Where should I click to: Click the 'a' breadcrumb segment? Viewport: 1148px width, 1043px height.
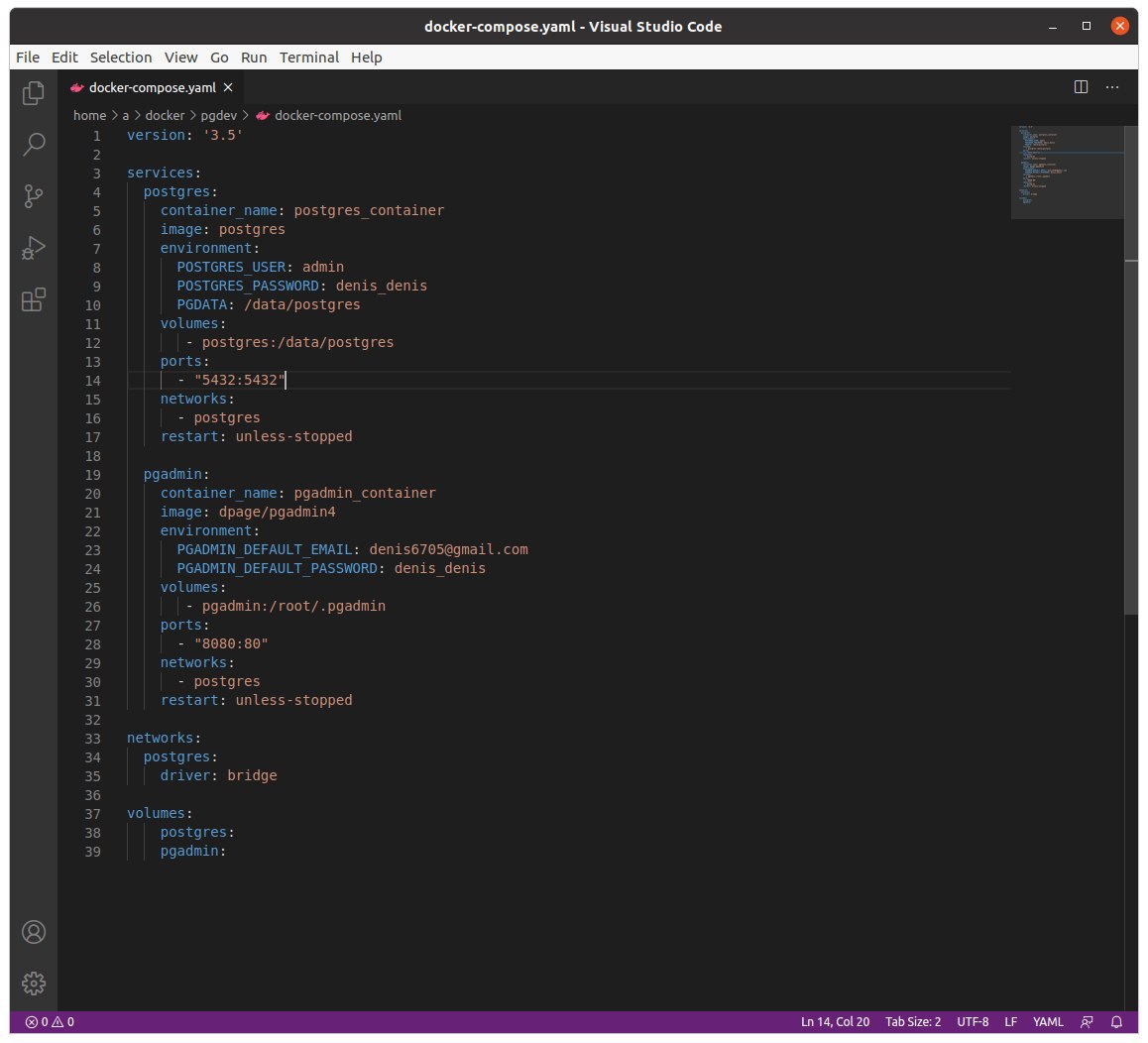[125, 116]
